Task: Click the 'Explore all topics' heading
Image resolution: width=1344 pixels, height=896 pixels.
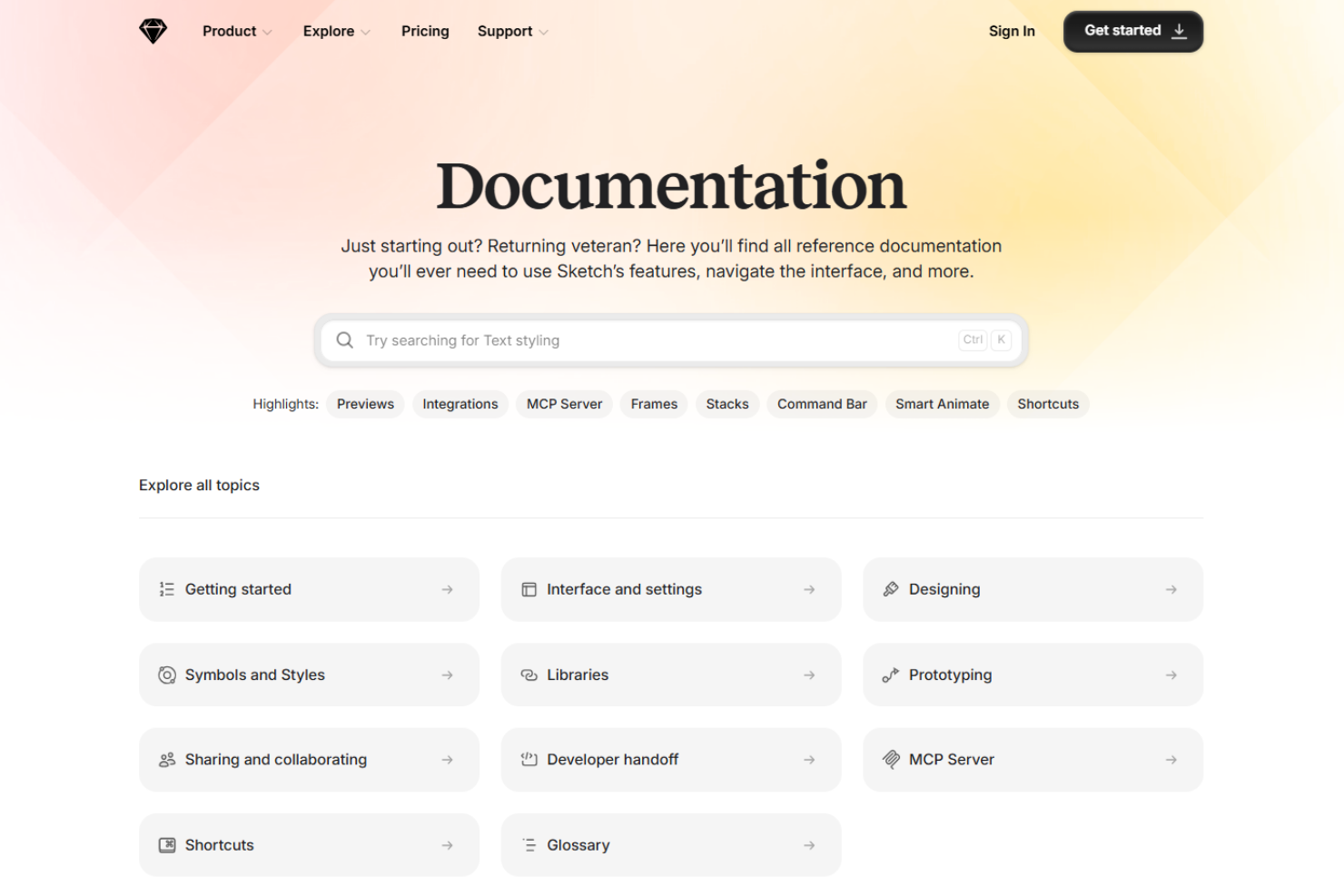Action: point(199,485)
